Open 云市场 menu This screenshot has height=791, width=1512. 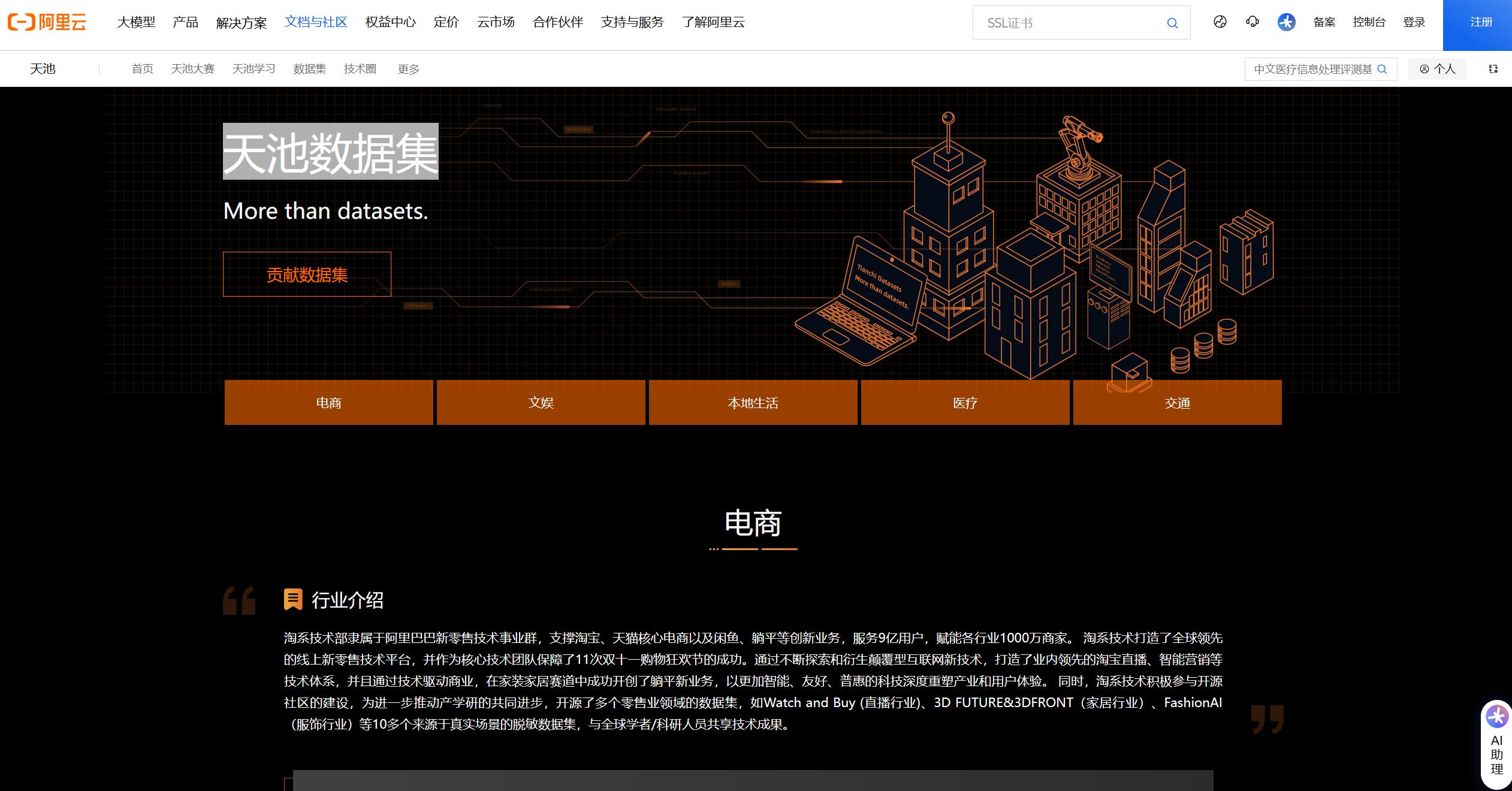click(x=496, y=22)
